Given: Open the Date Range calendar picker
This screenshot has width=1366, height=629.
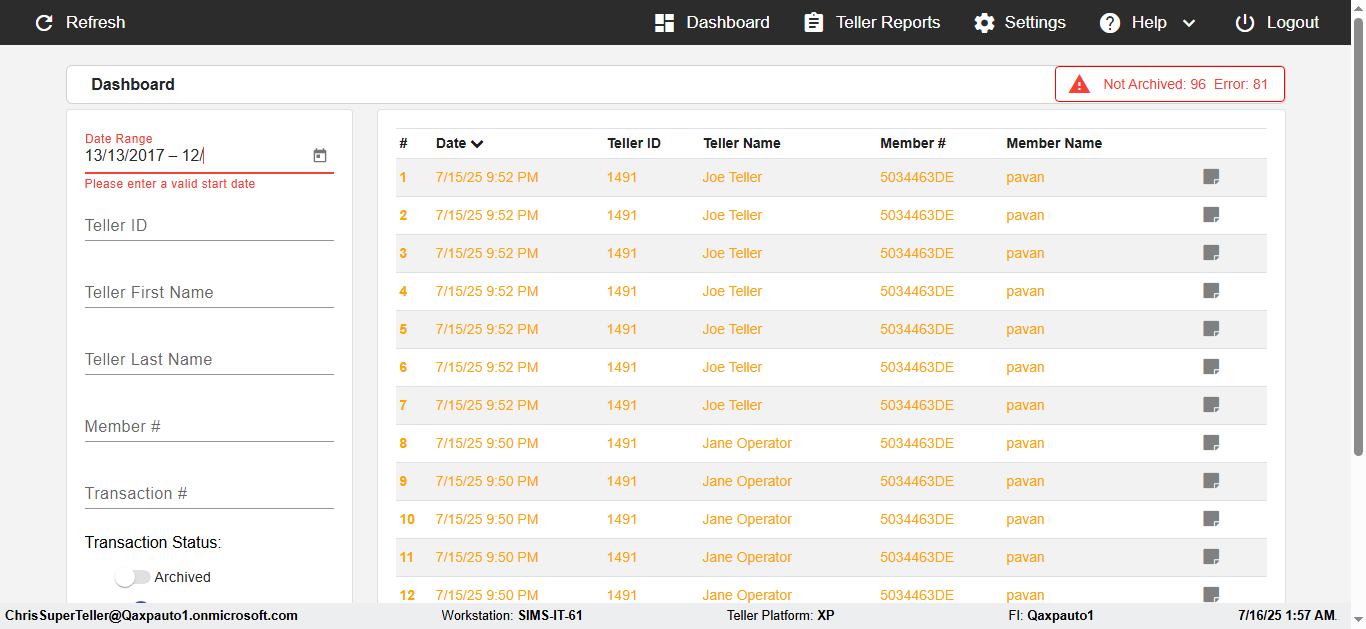Looking at the screenshot, I should coord(320,155).
